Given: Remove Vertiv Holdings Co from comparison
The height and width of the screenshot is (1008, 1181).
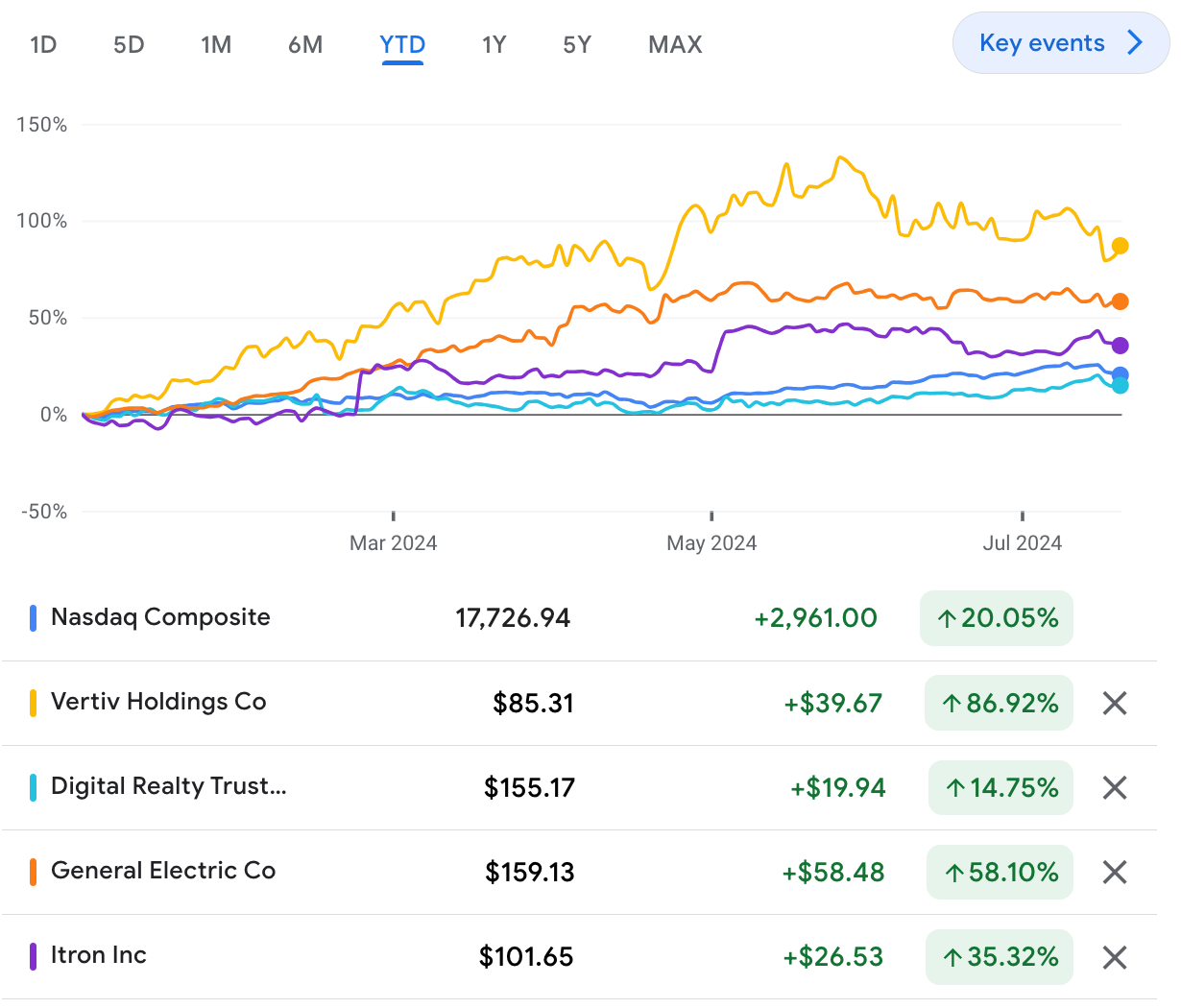Looking at the screenshot, I should click(x=1115, y=704).
